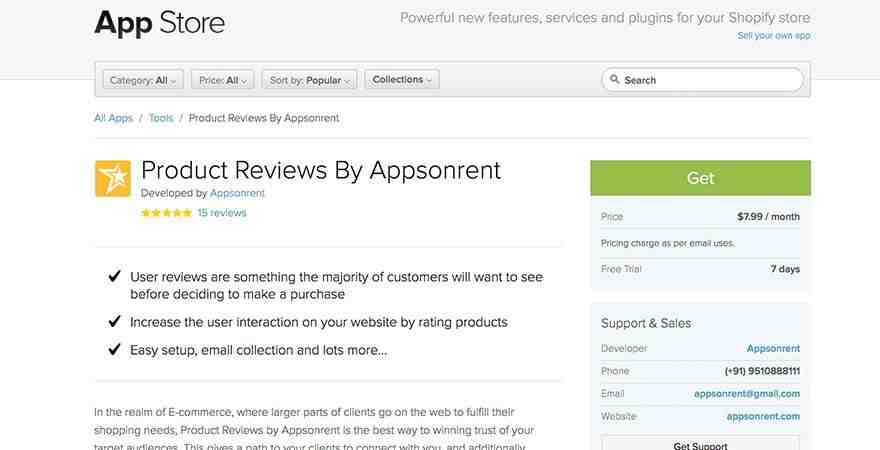Image resolution: width=880 pixels, height=450 pixels.
Task: Click the 7 days free trial value
Action: [x=785, y=269]
